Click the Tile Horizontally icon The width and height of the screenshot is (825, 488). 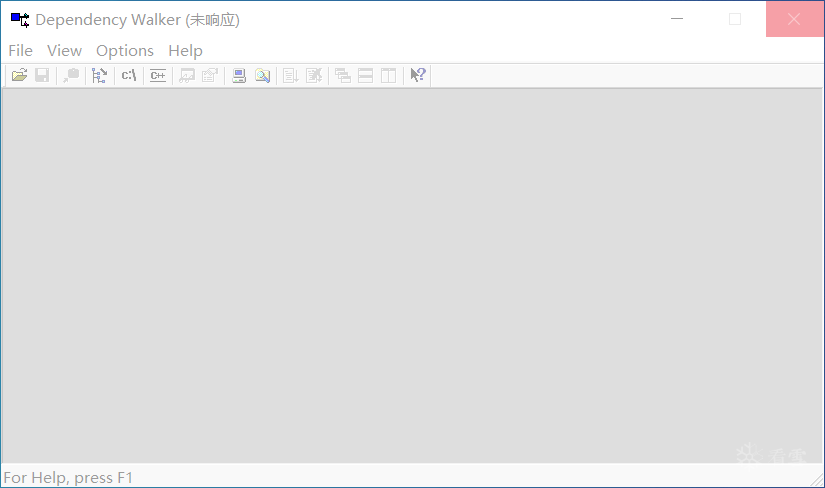365,75
